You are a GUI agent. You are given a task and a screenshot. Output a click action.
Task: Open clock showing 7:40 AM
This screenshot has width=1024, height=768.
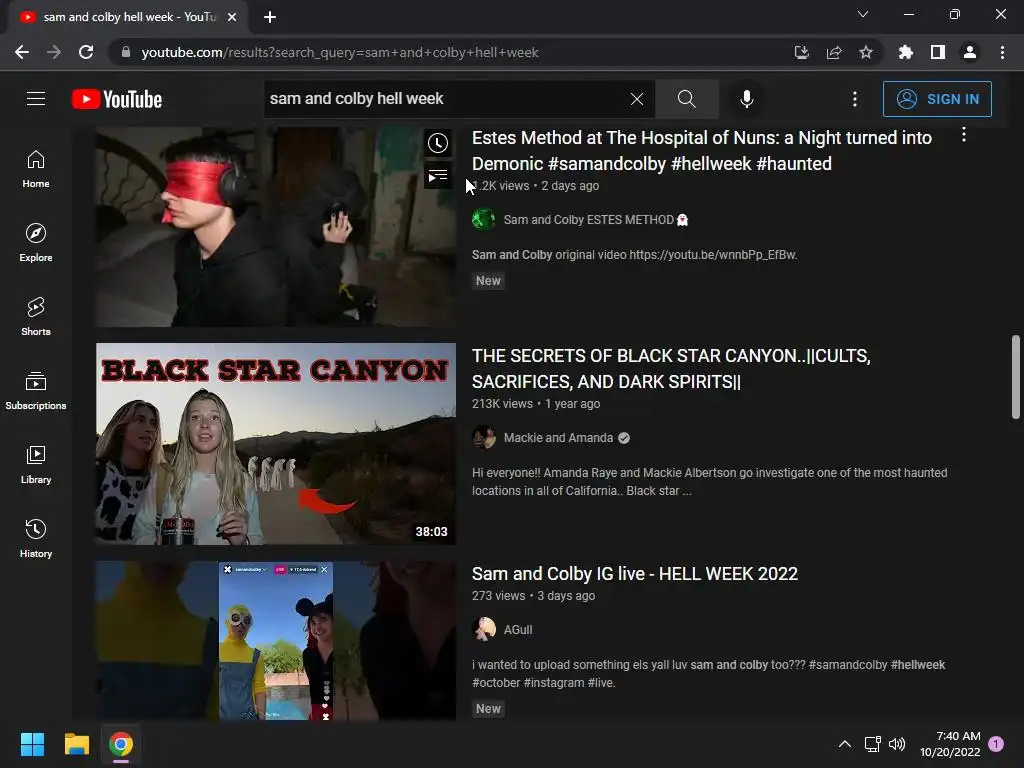tap(950, 744)
